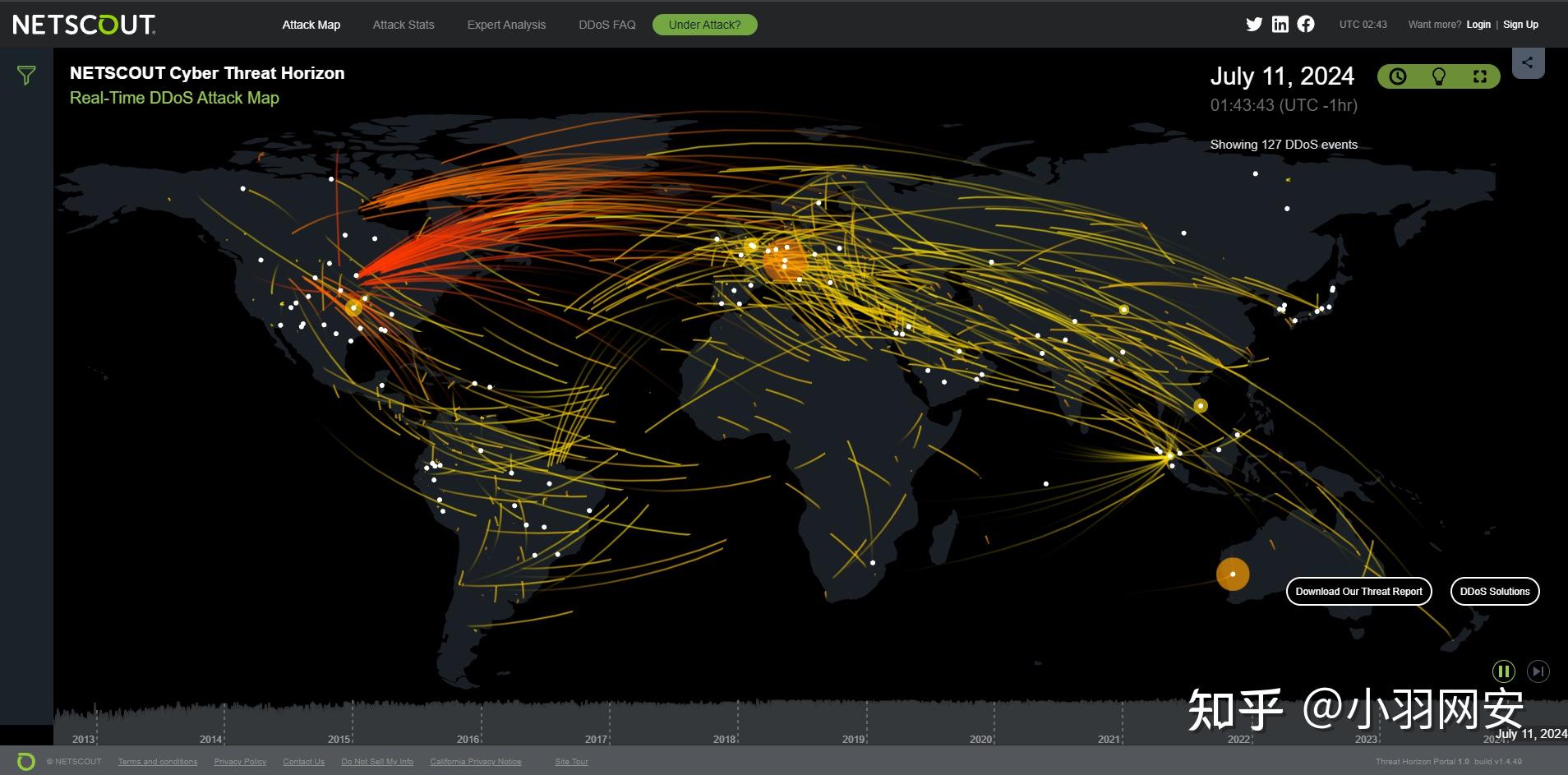Pause the attack map playback
The width and height of the screenshot is (1568, 775).
click(1503, 671)
